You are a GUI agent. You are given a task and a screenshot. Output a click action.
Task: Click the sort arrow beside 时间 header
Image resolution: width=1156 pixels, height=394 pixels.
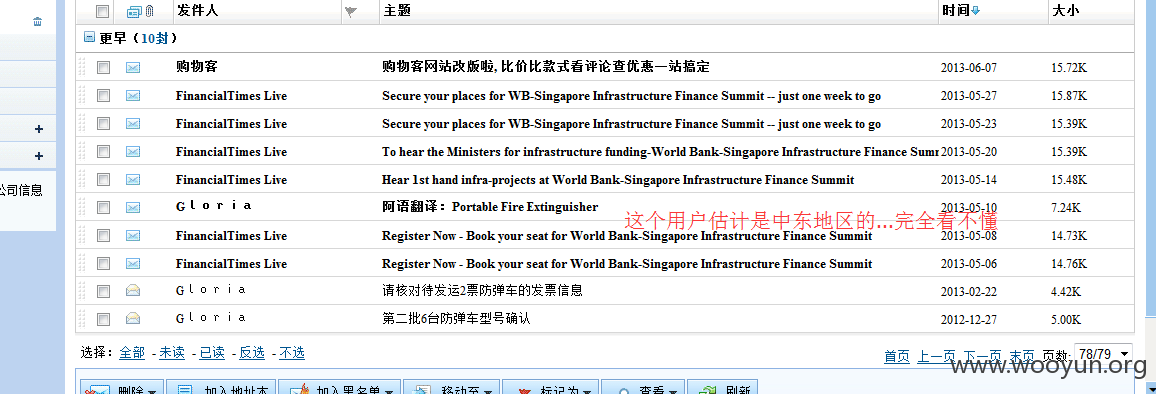(x=976, y=11)
